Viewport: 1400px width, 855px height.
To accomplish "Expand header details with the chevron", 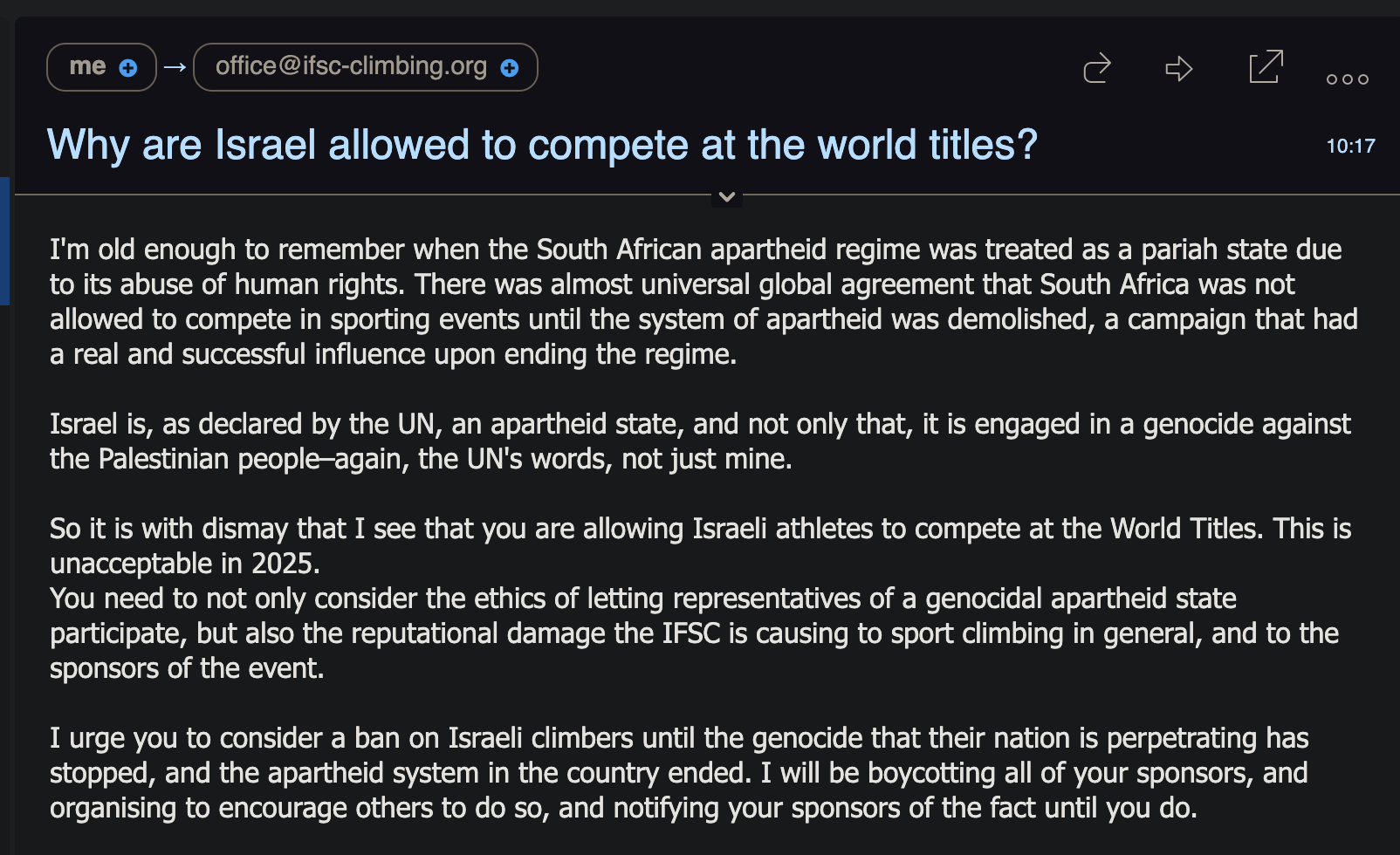I will pyautogui.click(x=726, y=197).
